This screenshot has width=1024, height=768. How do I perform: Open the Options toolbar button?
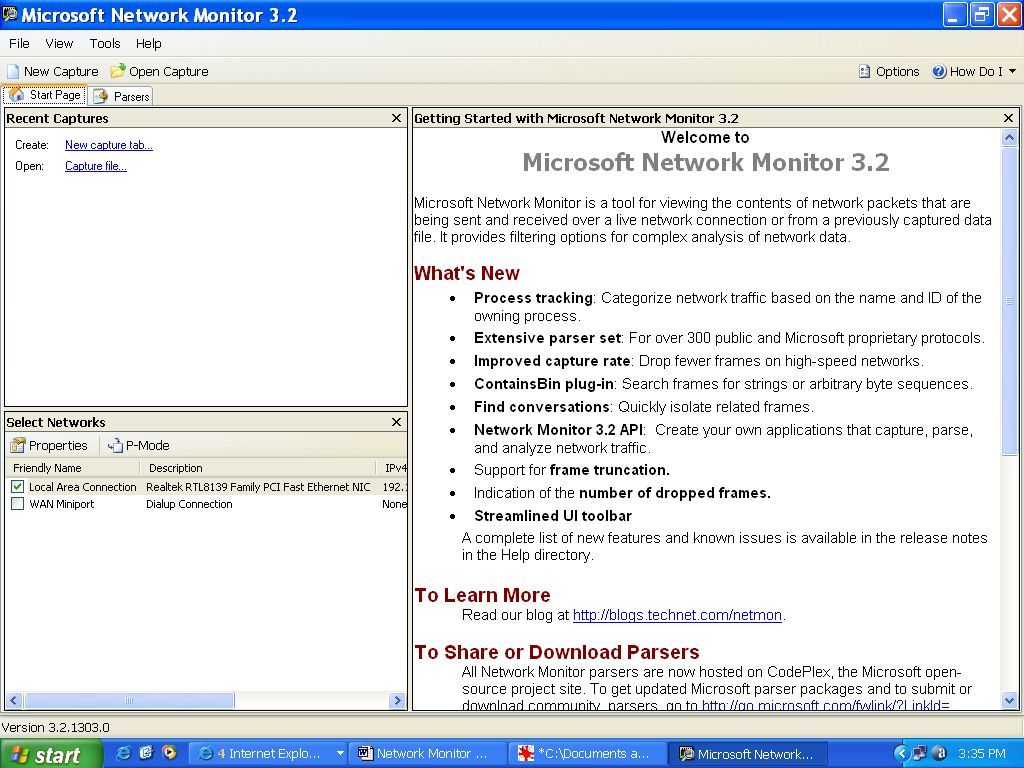tap(889, 72)
